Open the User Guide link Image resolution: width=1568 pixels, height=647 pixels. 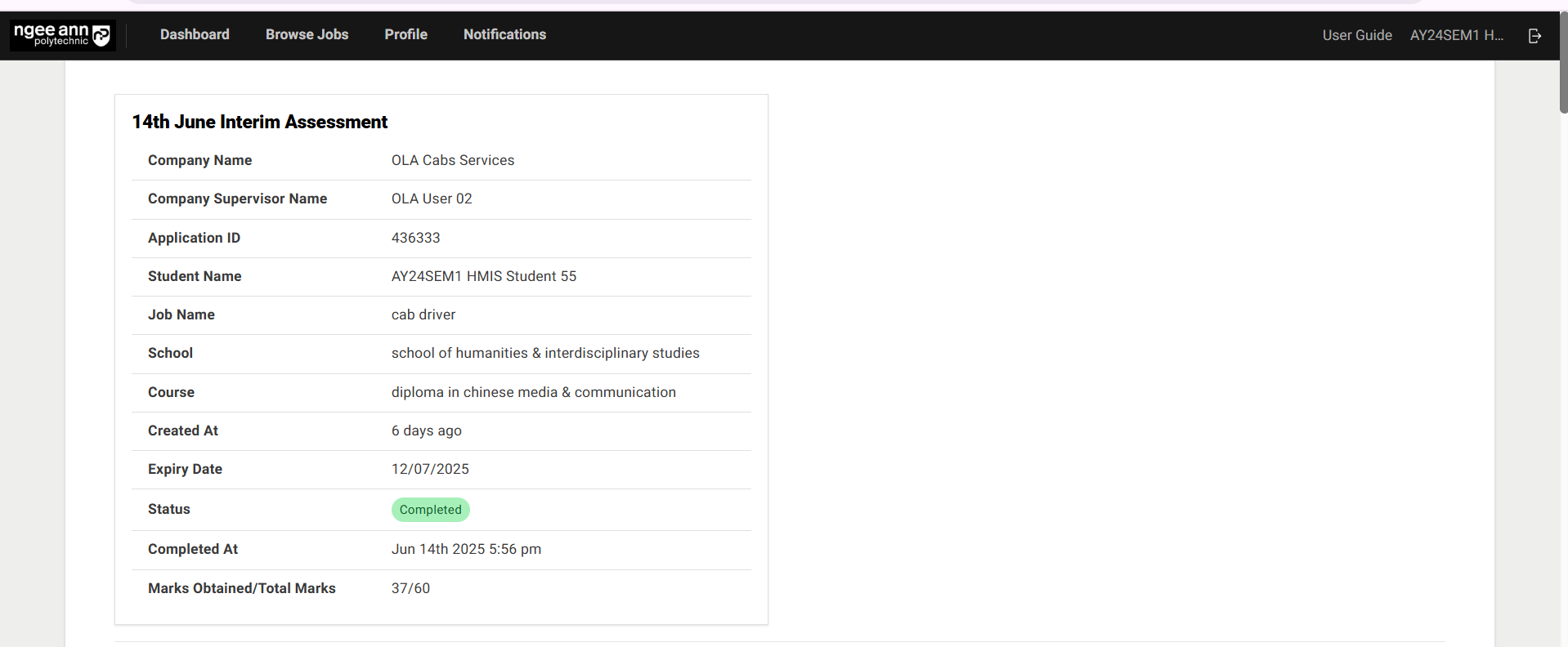[x=1356, y=35]
